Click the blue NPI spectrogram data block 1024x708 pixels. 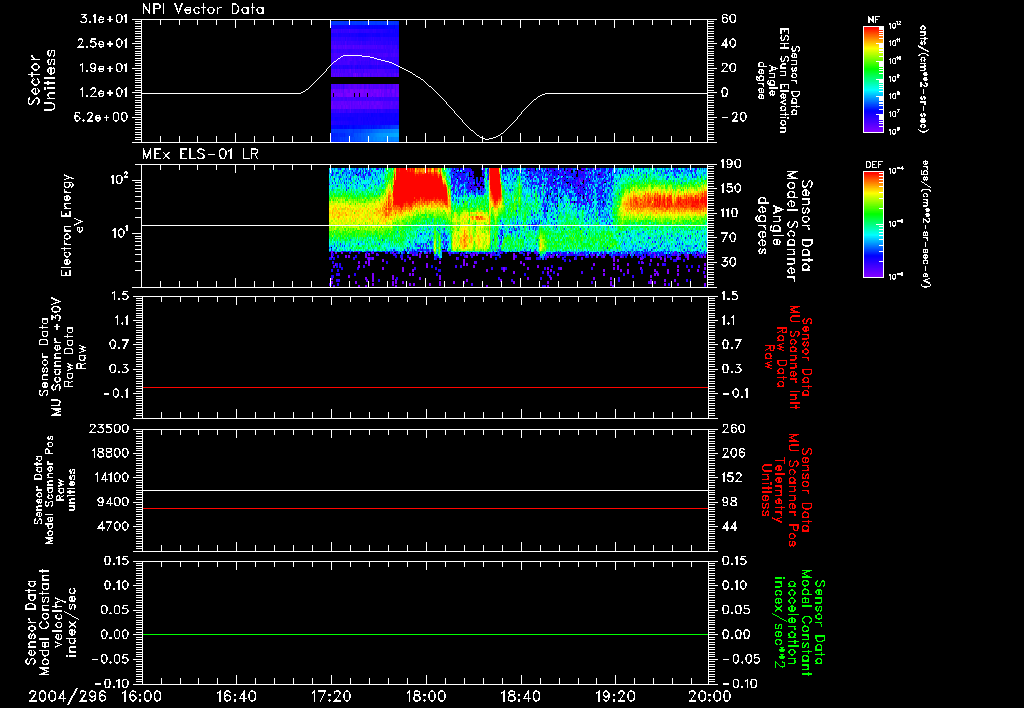click(x=364, y=81)
